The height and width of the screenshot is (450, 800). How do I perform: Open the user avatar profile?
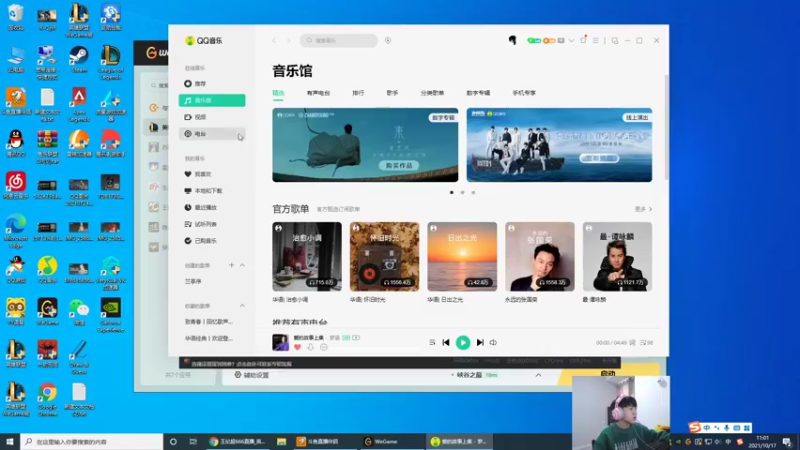pos(512,40)
